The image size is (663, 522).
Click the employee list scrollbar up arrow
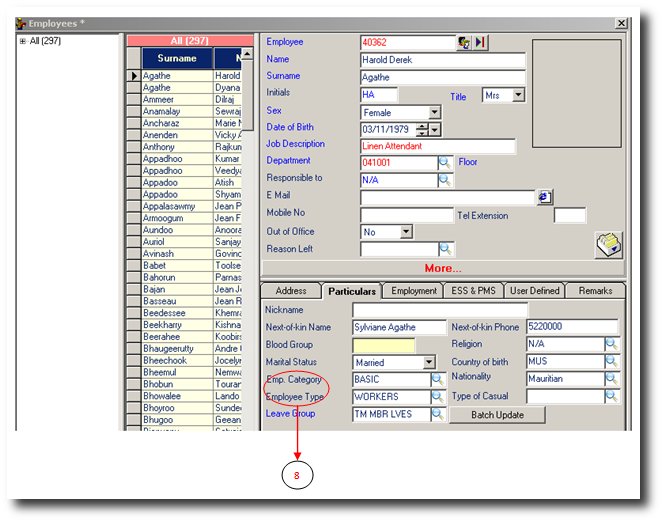click(247, 54)
